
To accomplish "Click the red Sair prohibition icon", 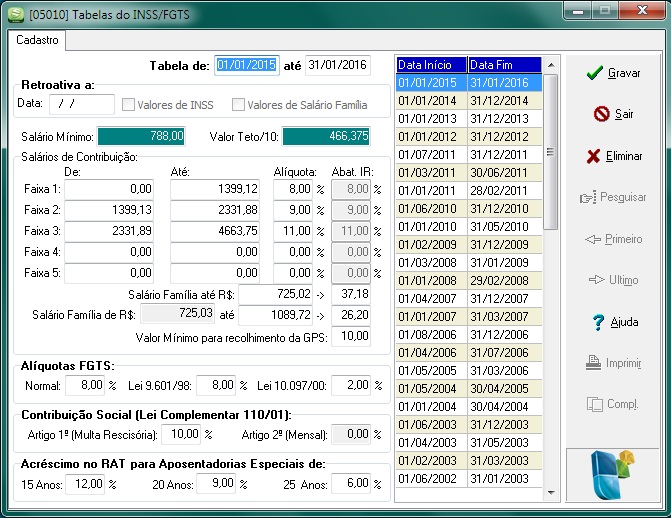I will [x=601, y=114].
